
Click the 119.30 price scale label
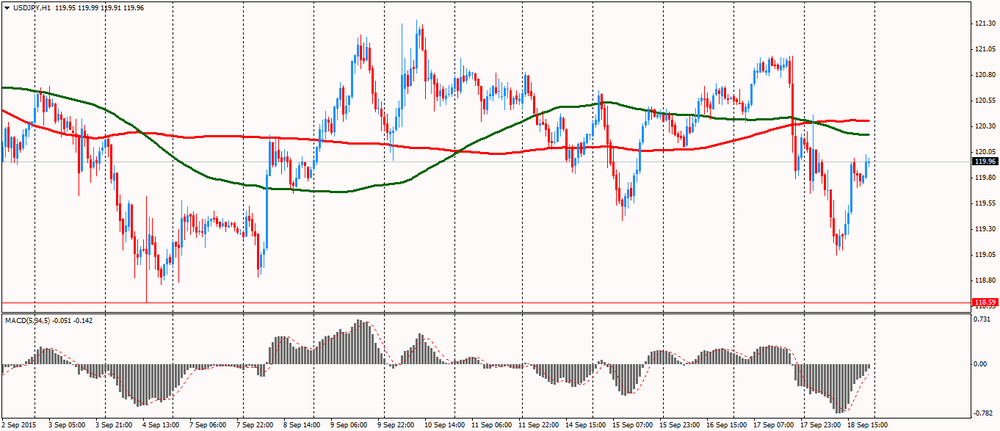tap(985, 229)
